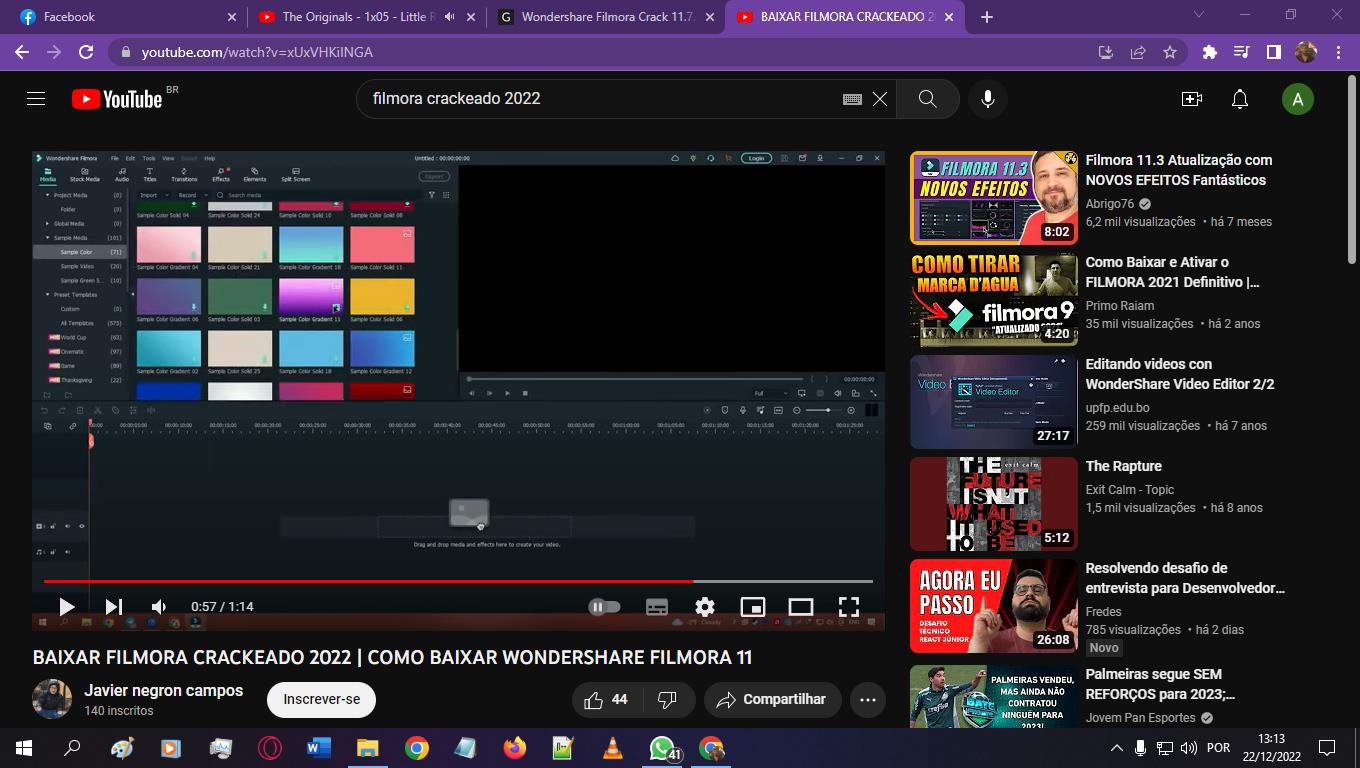
Task: Click the Inscrever-se subscribe button
Action: [321, 700]
